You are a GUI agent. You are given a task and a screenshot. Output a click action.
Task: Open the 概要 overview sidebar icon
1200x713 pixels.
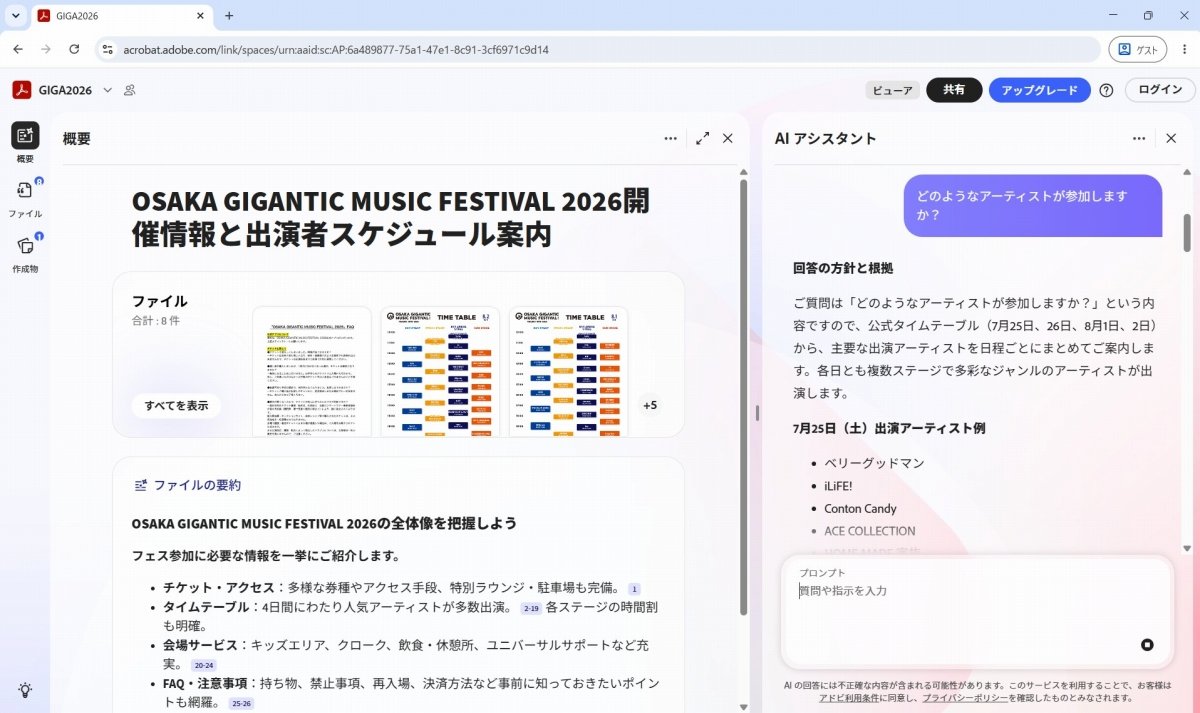click(25, 136)
